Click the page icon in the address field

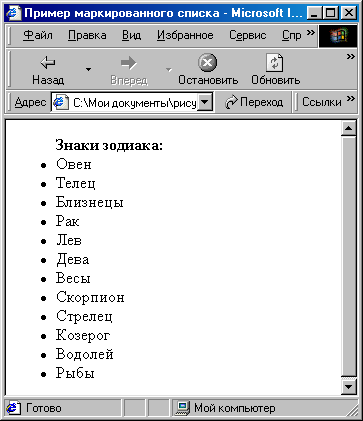pos(61,102)
